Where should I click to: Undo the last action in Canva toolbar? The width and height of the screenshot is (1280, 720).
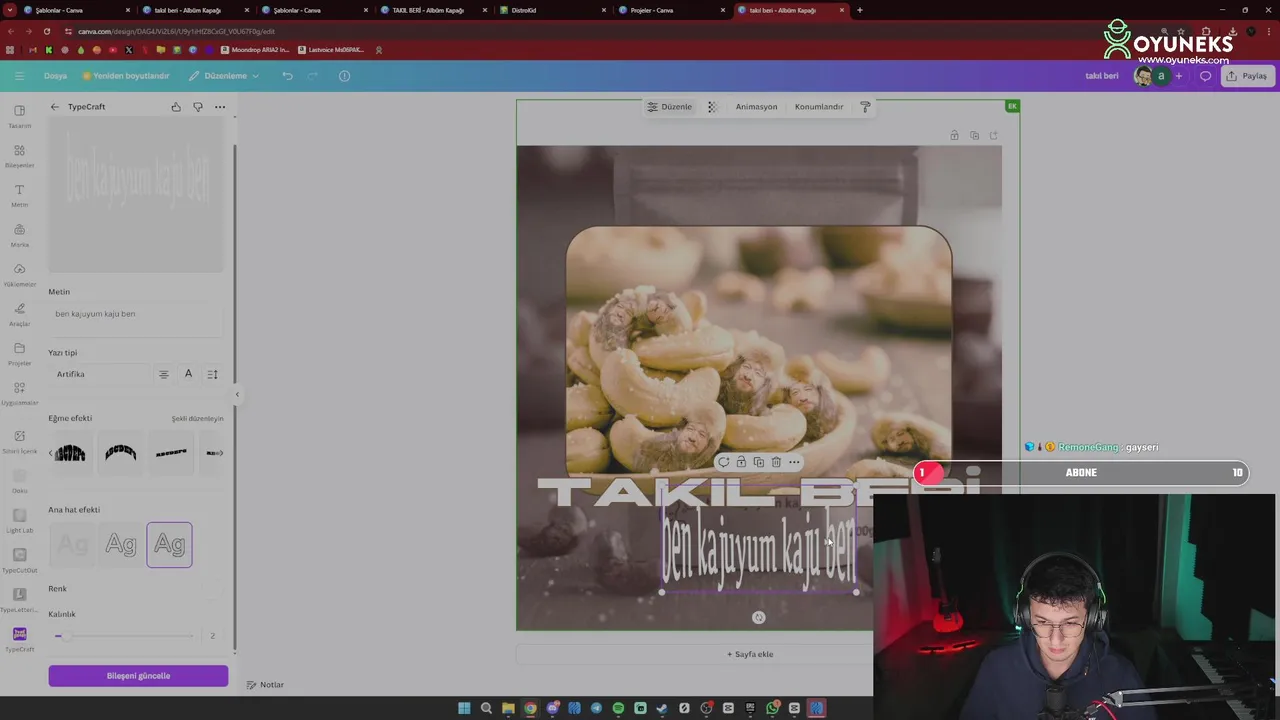(x=287, y=76)
